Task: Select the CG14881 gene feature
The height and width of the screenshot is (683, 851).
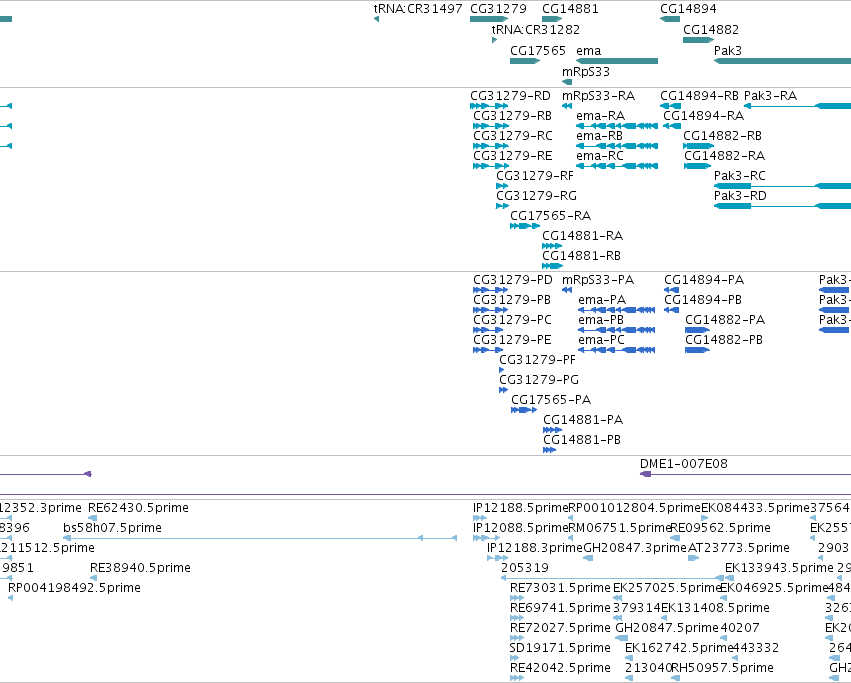Action: click(x=552, y=19)
